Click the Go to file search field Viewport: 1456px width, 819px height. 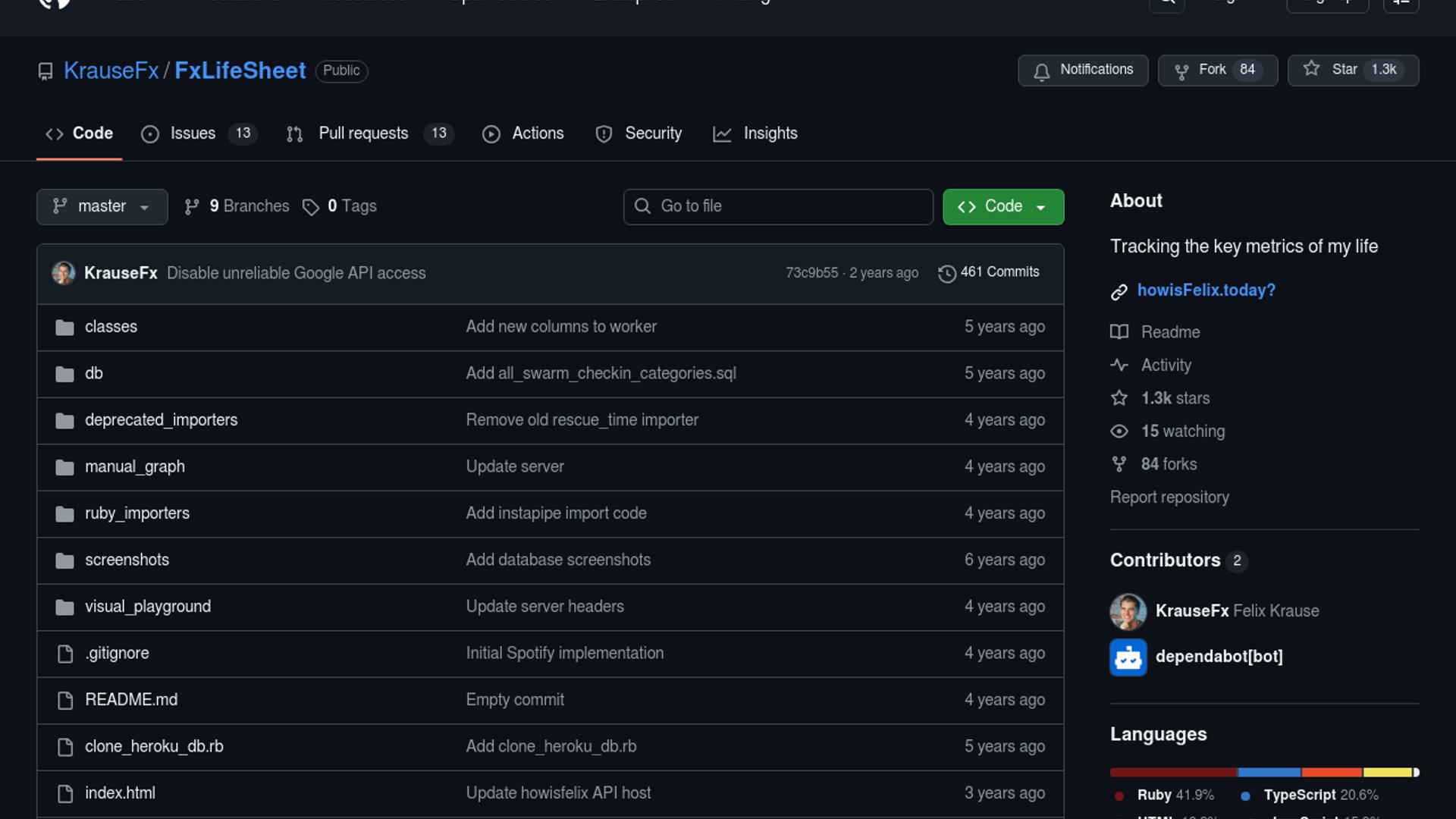[x=778, y=207]
